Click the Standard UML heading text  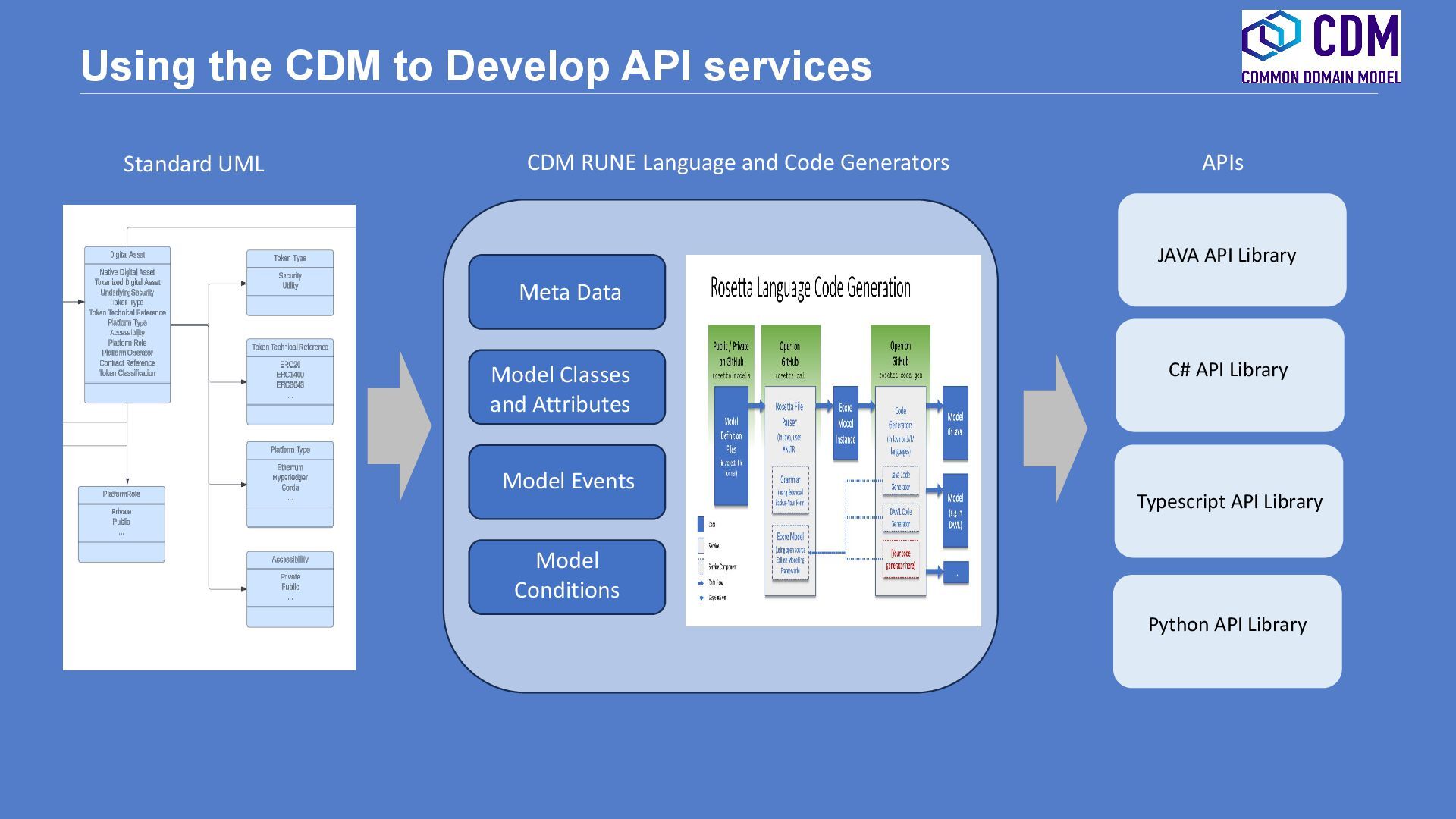[x=193, y=164]
